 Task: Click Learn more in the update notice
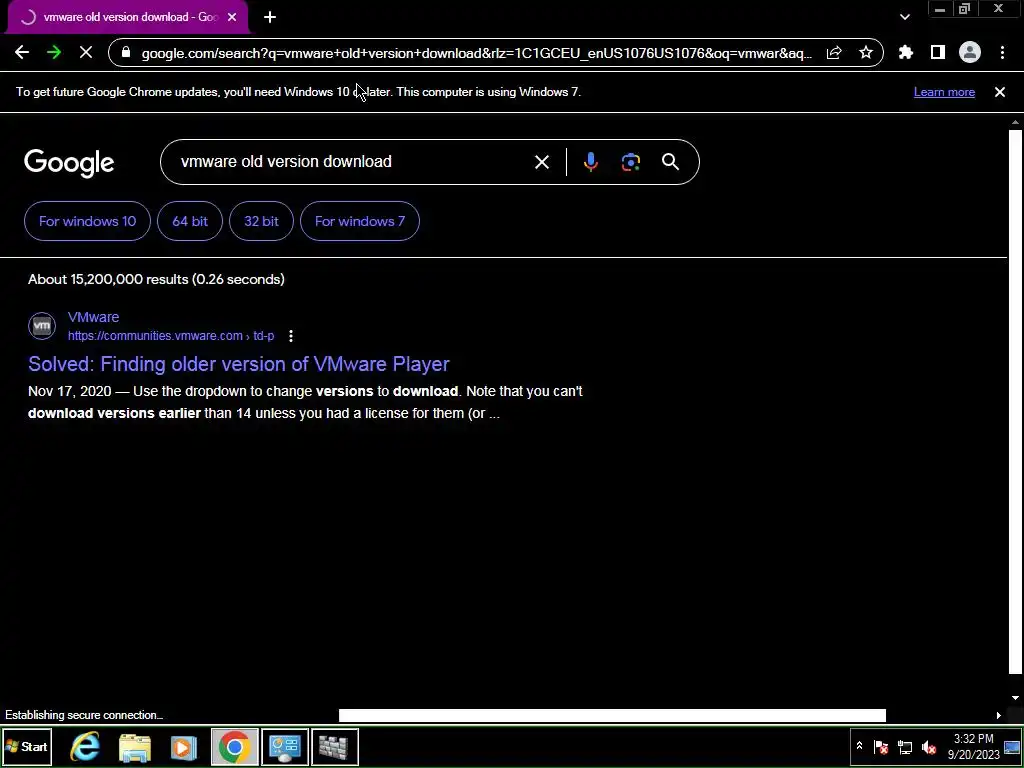944,92
